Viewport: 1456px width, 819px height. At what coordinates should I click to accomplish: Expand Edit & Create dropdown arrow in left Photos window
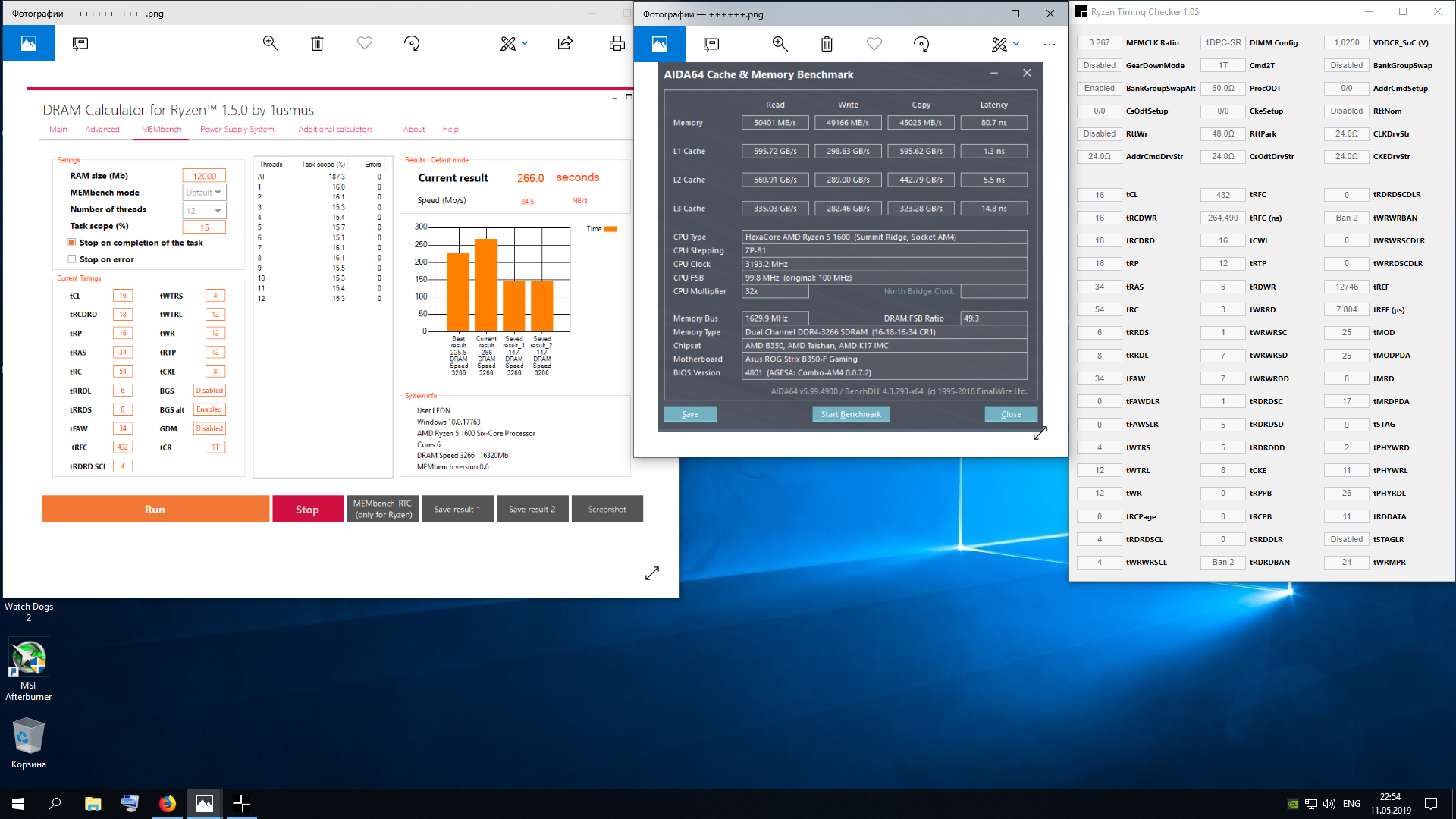[525, 43]
